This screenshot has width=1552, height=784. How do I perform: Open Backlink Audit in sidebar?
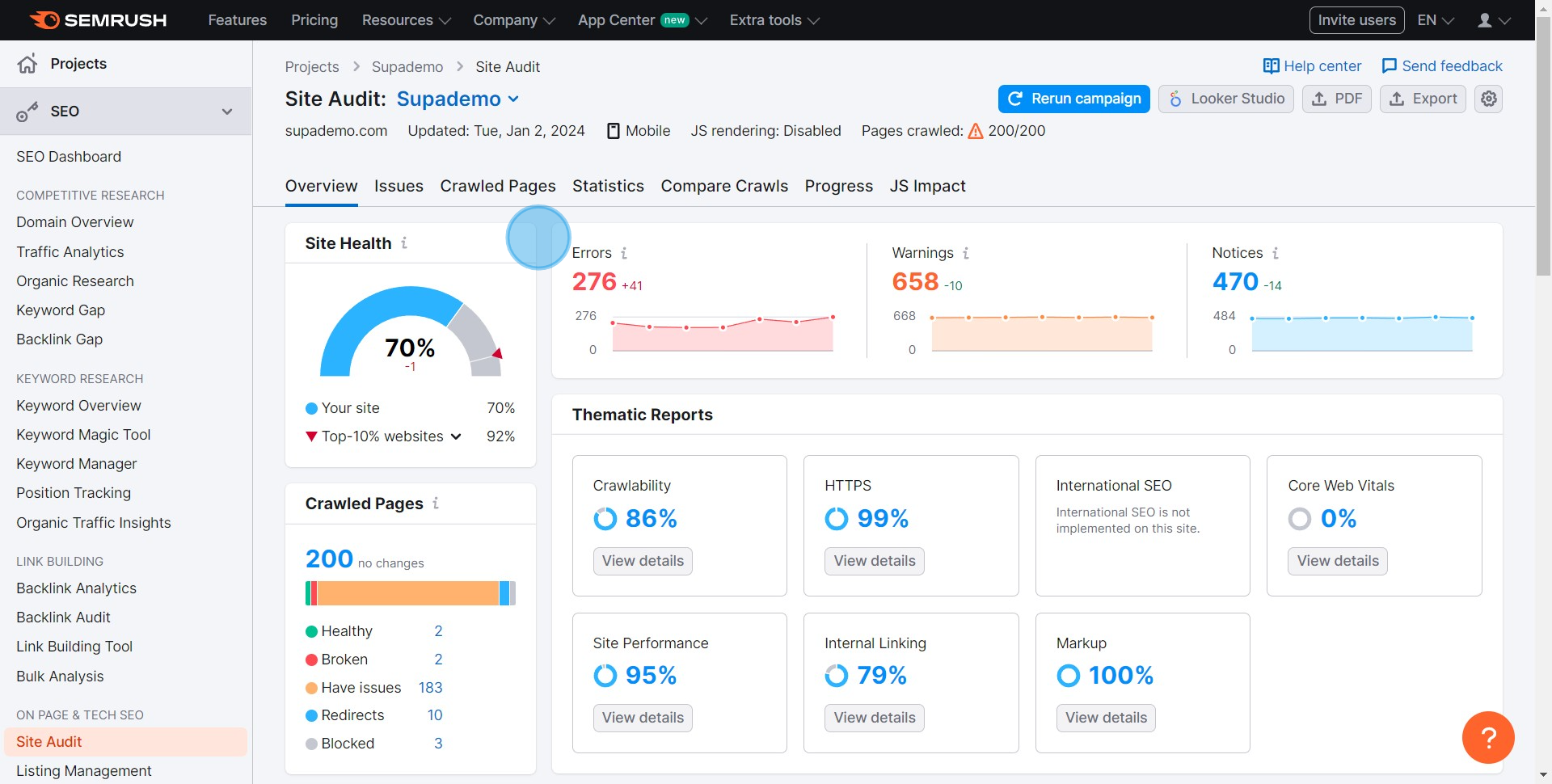[x=63, y=618]
